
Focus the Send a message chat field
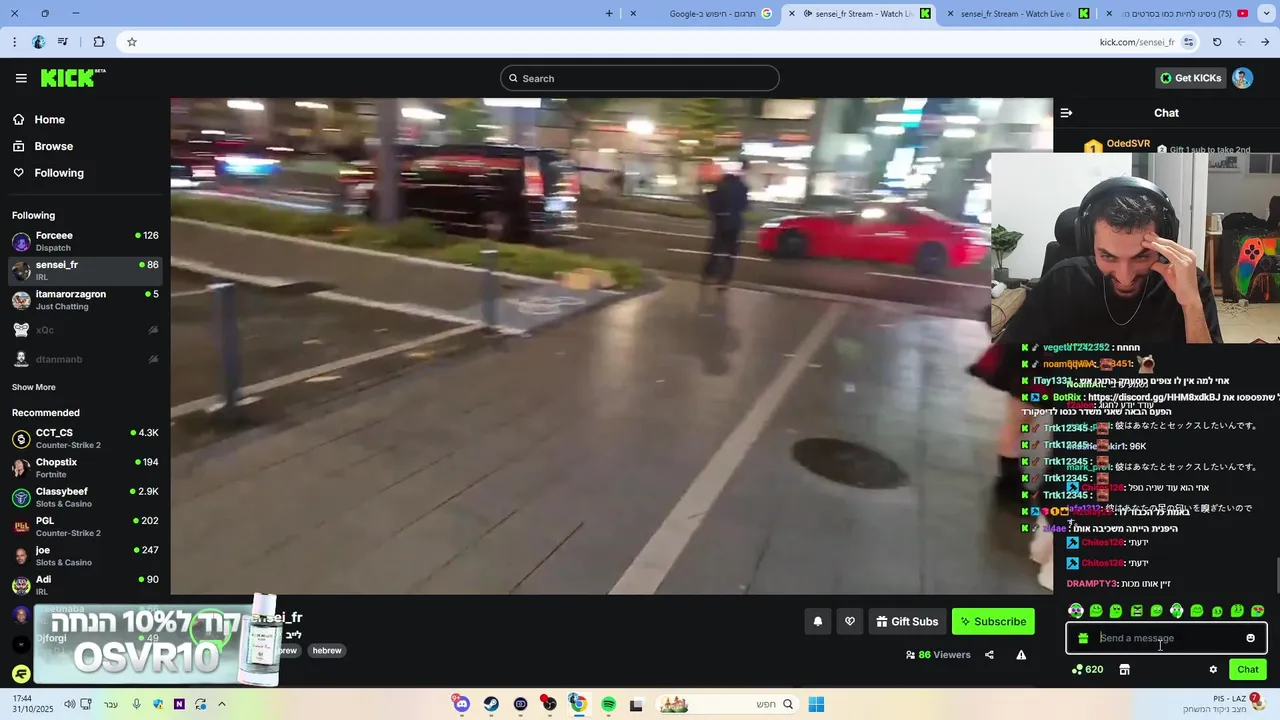[x=1165, y=638]
